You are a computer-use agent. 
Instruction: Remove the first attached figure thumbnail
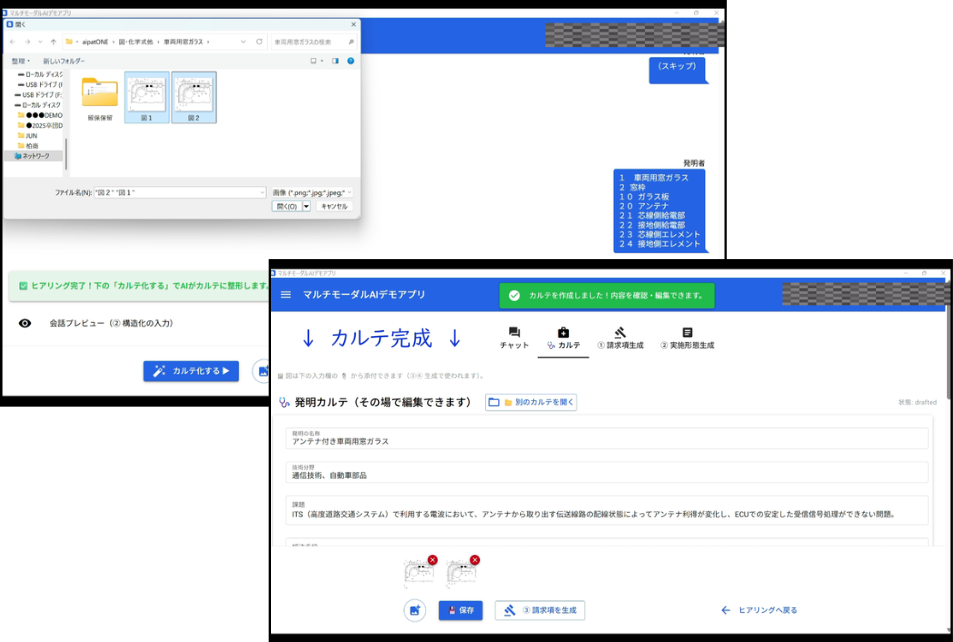[x=432, y=560]
